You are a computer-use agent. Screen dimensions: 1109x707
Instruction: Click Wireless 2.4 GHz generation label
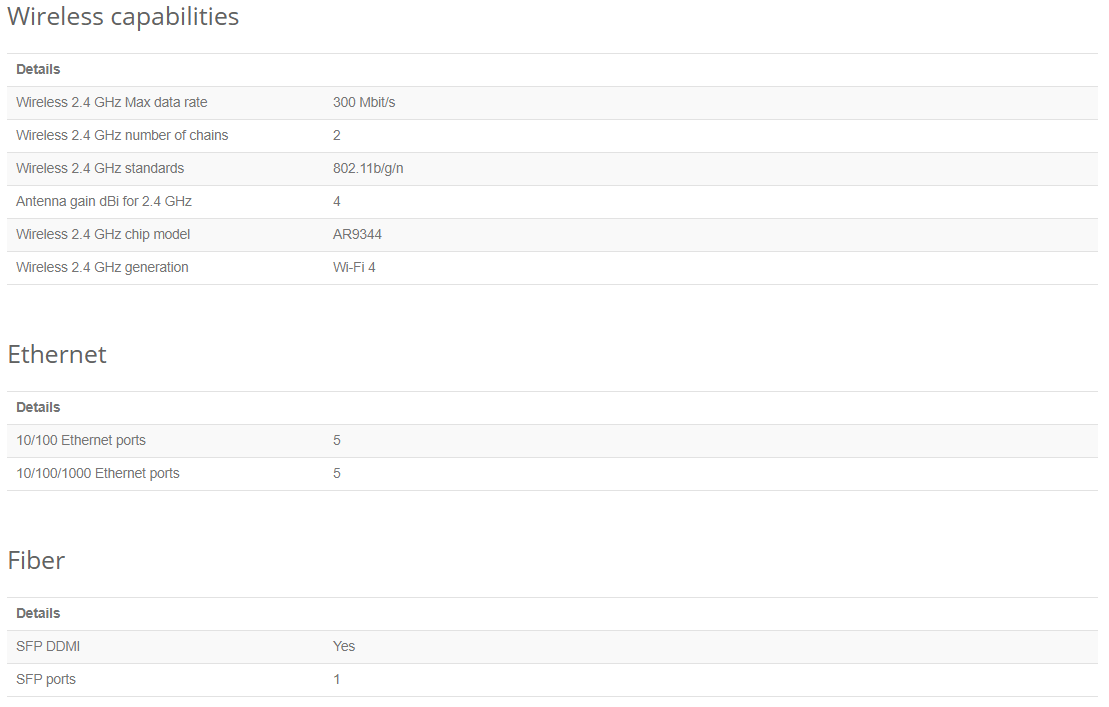[x=102, y=267]
